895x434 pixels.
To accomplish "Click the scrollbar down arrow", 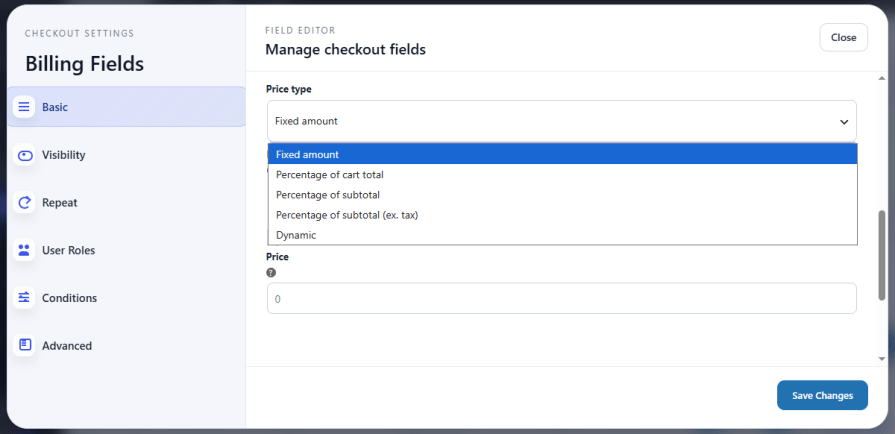I will [882, 359].
